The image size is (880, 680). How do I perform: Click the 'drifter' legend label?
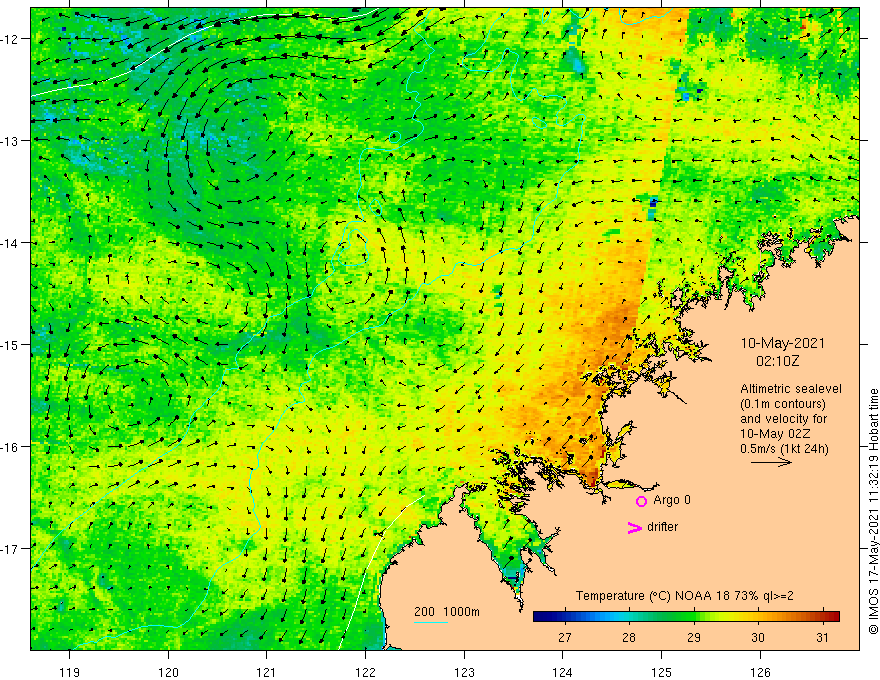662,527
